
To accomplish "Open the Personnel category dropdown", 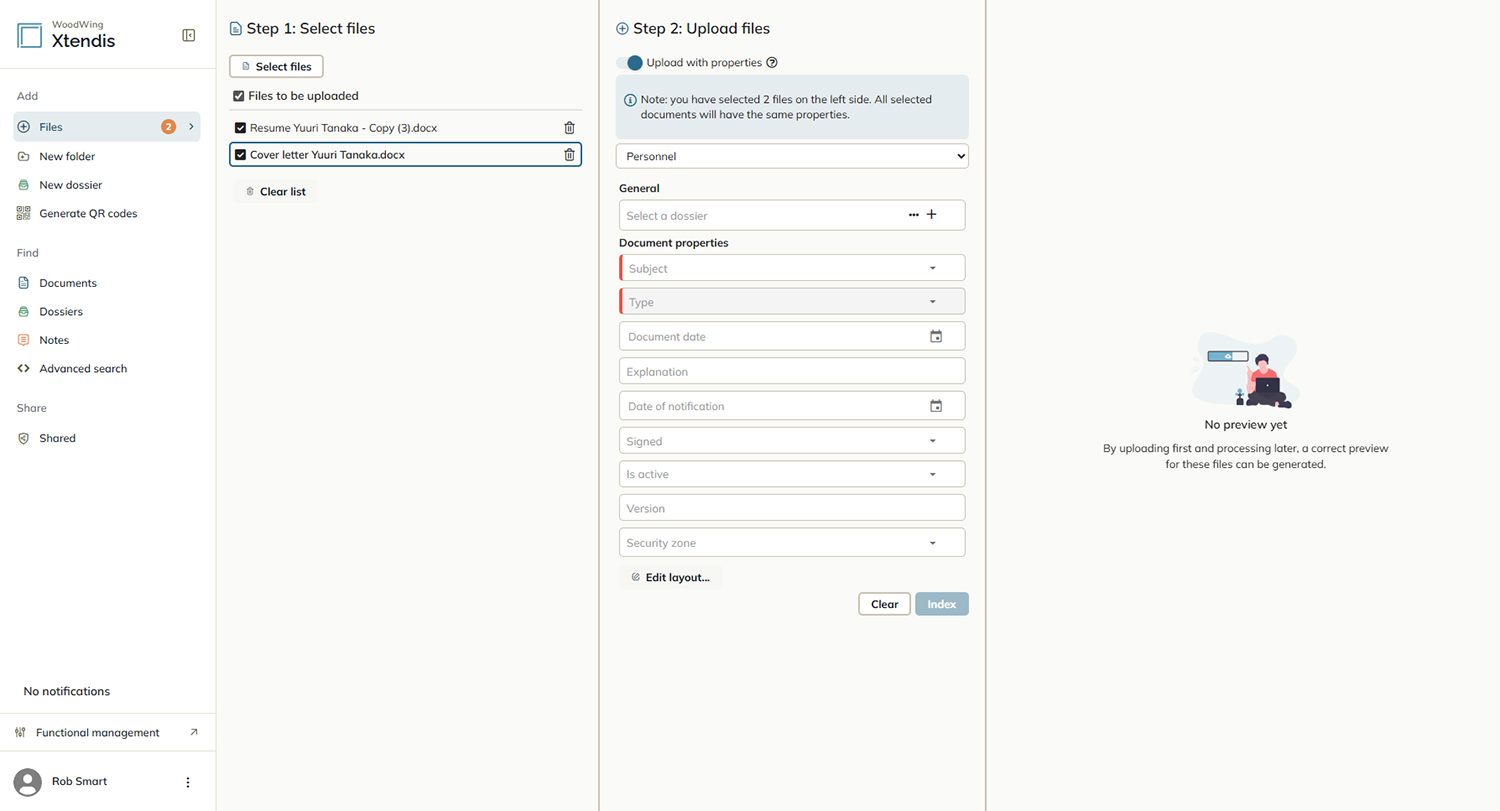I will [x=792, y=156].
